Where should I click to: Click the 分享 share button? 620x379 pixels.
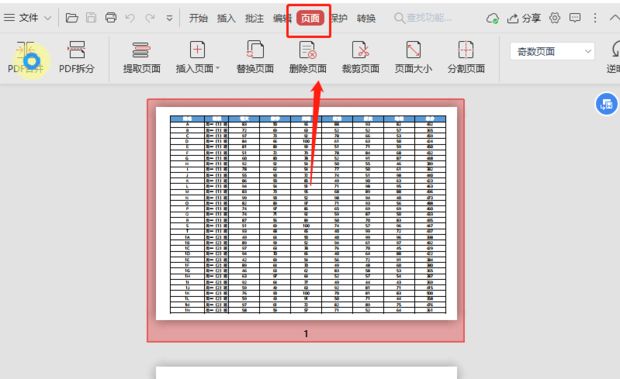pyautogui.click(x=524, y=18)
